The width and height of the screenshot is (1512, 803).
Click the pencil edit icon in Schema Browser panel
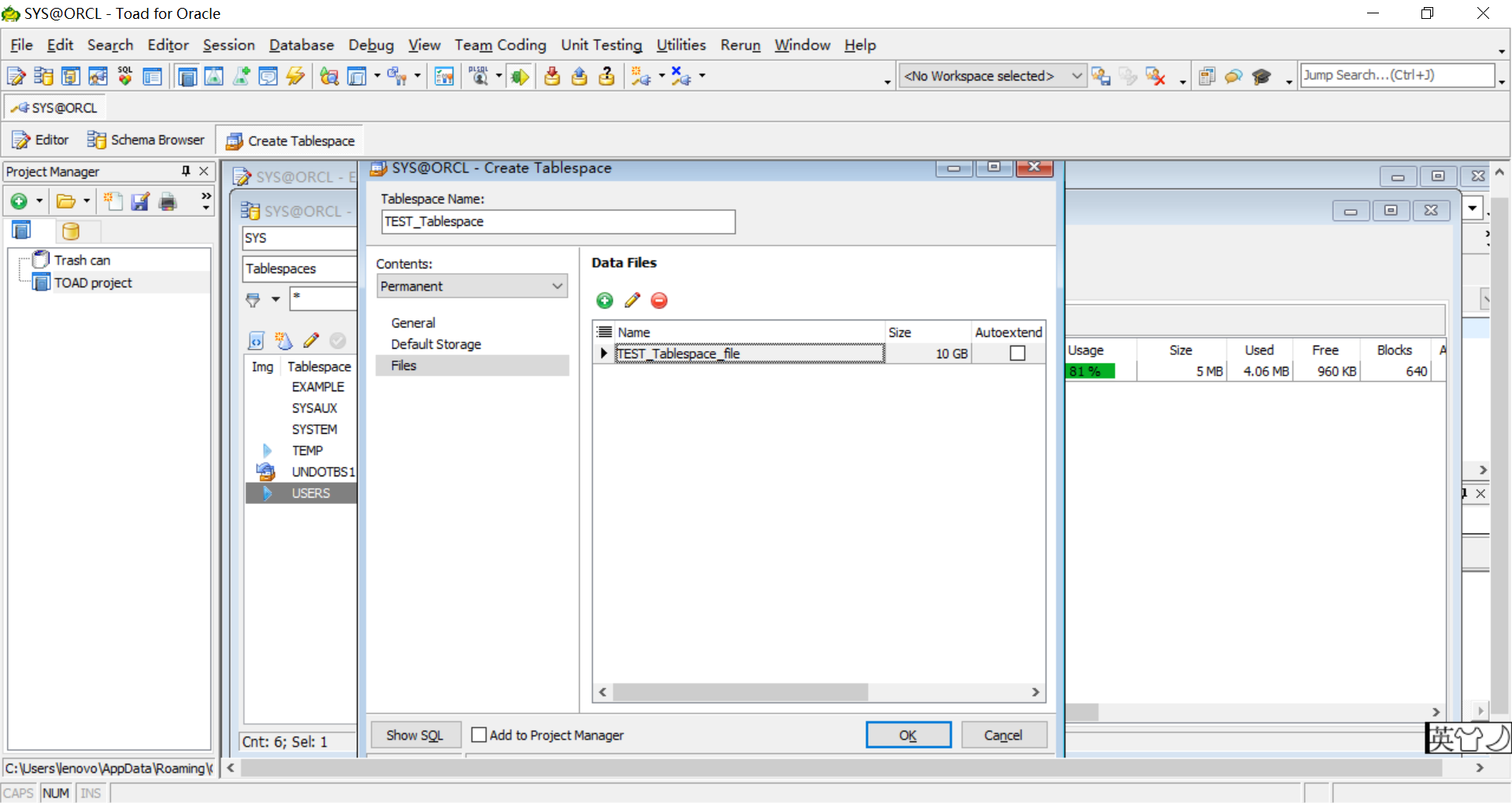tap(310, 340)
